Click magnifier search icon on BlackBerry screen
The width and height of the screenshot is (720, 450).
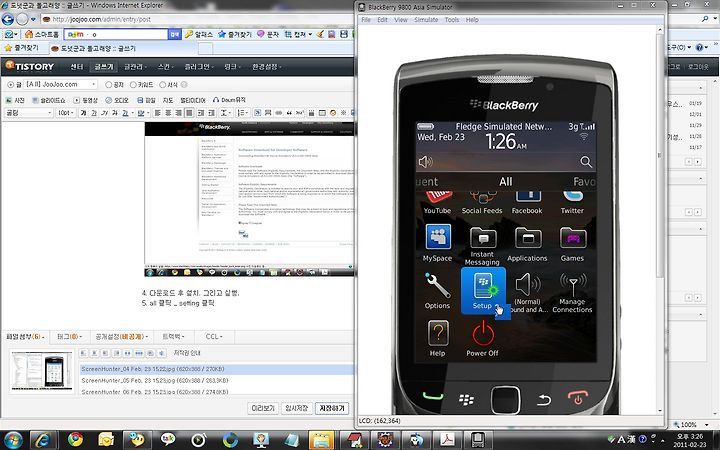586,162
